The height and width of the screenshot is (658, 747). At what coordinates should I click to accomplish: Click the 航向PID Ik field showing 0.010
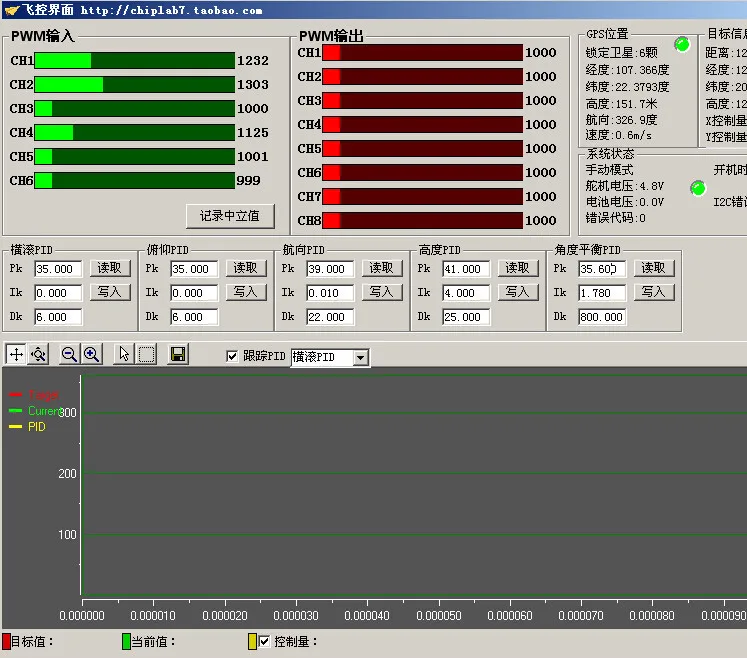coord(330,293)
